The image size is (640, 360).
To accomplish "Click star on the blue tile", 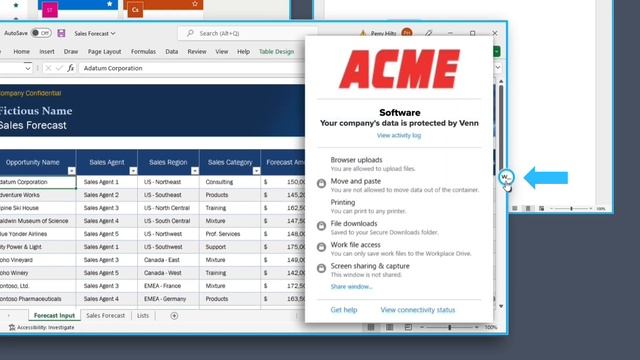I will pos(109,4).
